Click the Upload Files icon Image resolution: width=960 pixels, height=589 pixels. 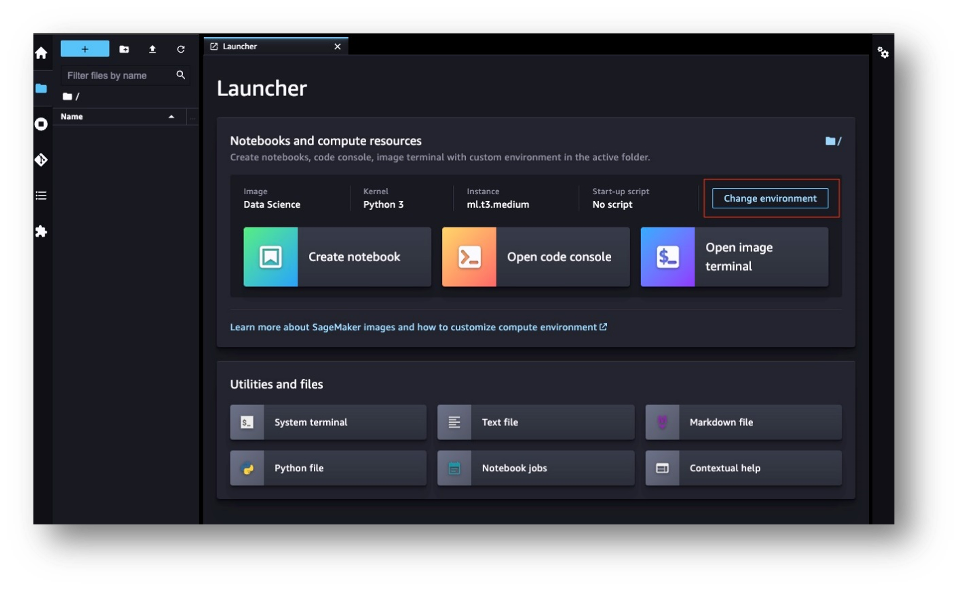click(x=152, y=49)
